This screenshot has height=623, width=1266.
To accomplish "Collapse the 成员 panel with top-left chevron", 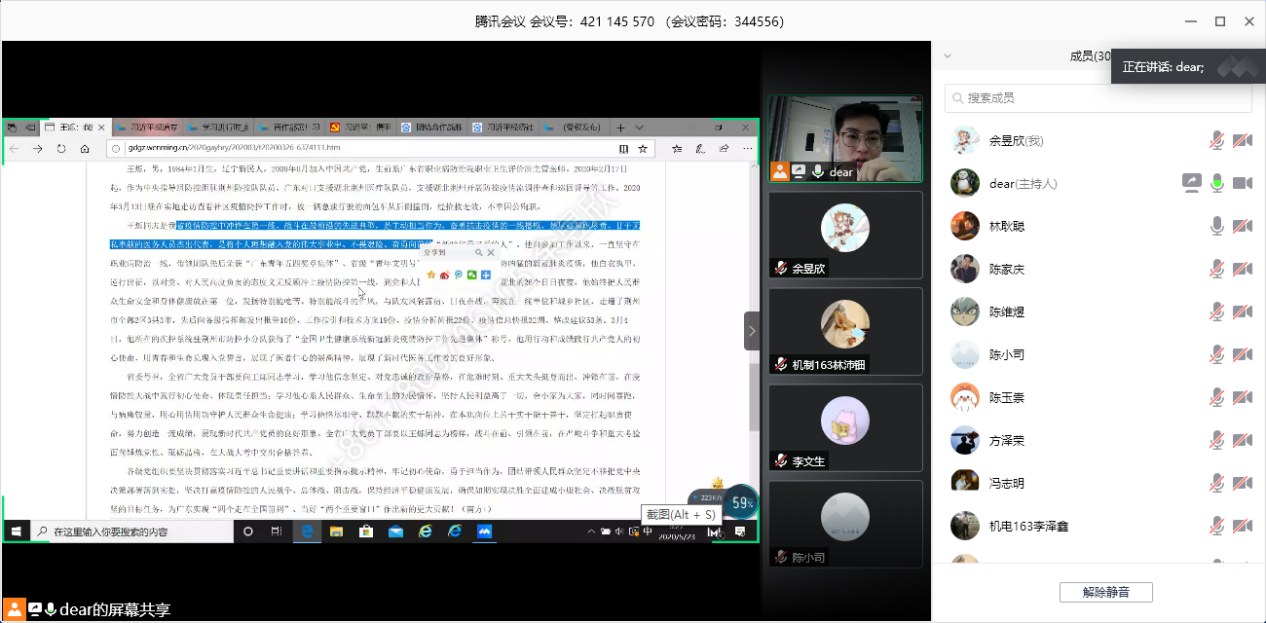I will [948, 57].
